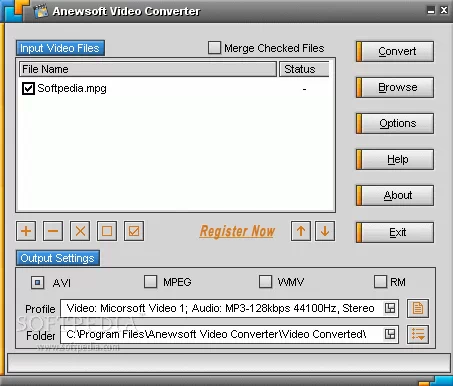The image size is (453, 386).
Task: Select the Softpedia.mpg file row
Action: [x=175, y=89]
